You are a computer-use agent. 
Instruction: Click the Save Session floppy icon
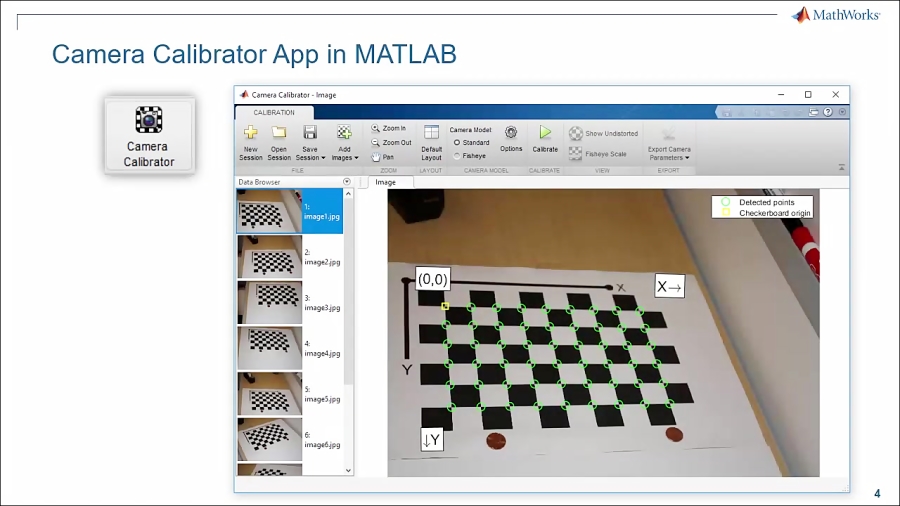click(x=310, y=133)
